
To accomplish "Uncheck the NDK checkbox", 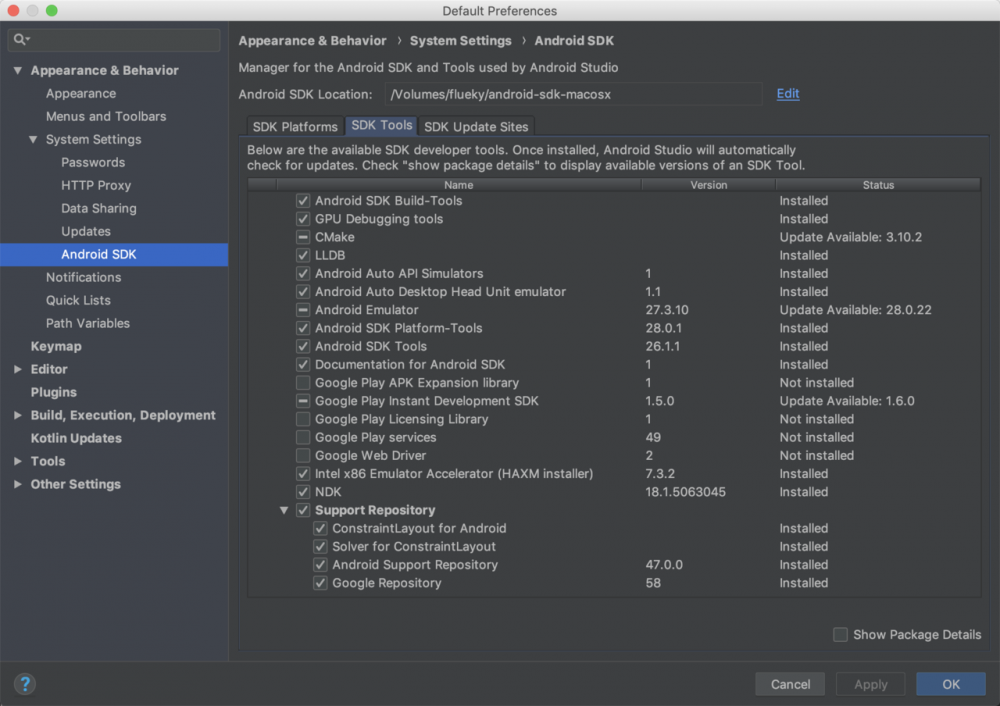I will [303, 492].
